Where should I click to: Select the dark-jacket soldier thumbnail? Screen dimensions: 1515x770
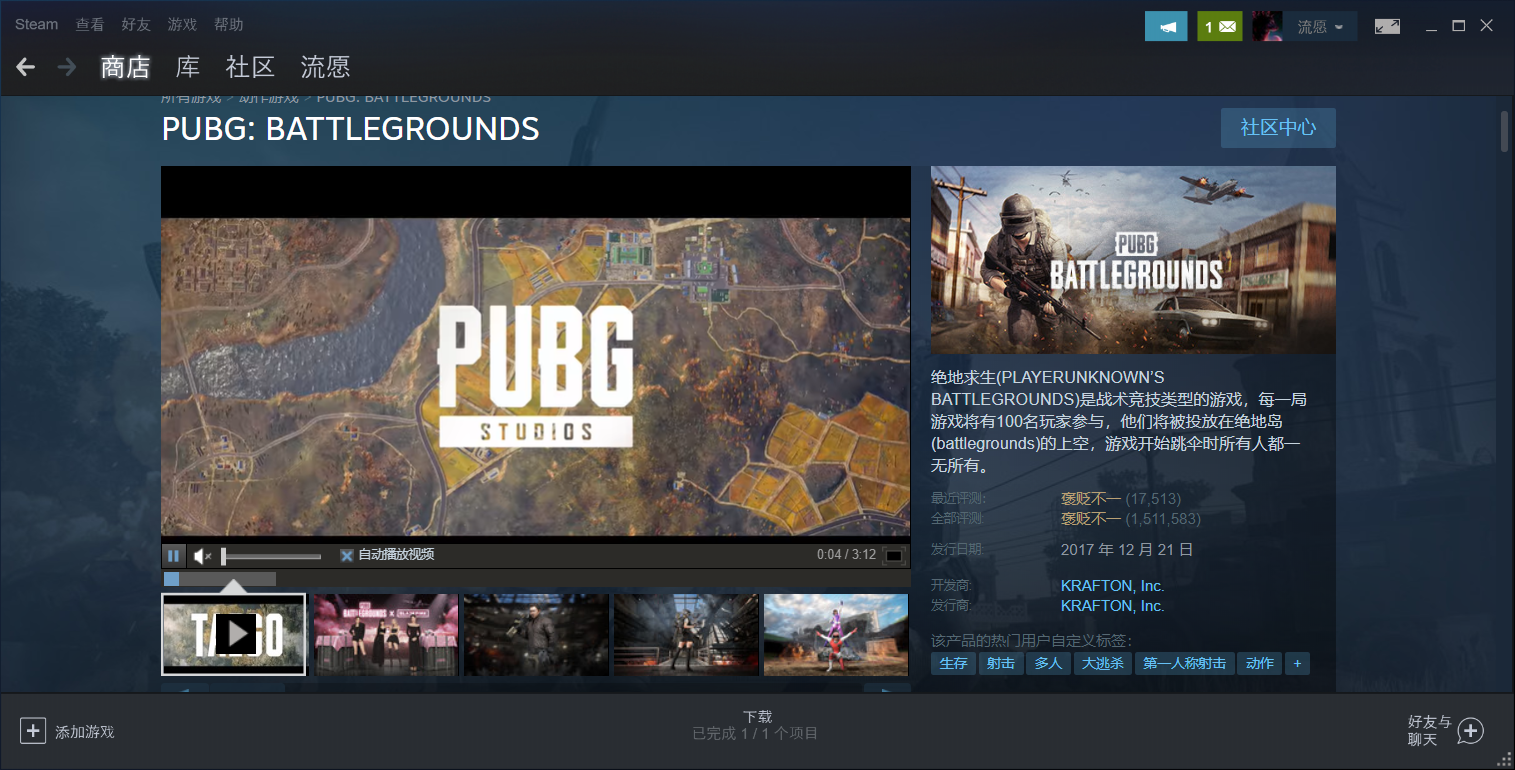coord(536,634)
